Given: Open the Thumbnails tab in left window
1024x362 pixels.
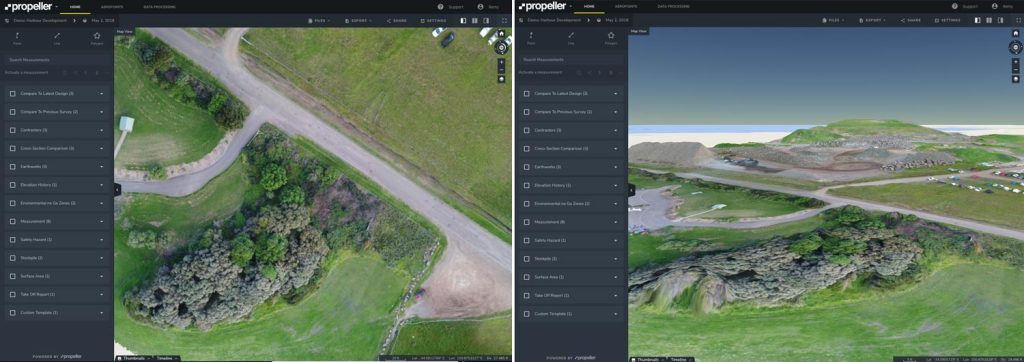Looking at the screenshot, I should tap(134, 358).
